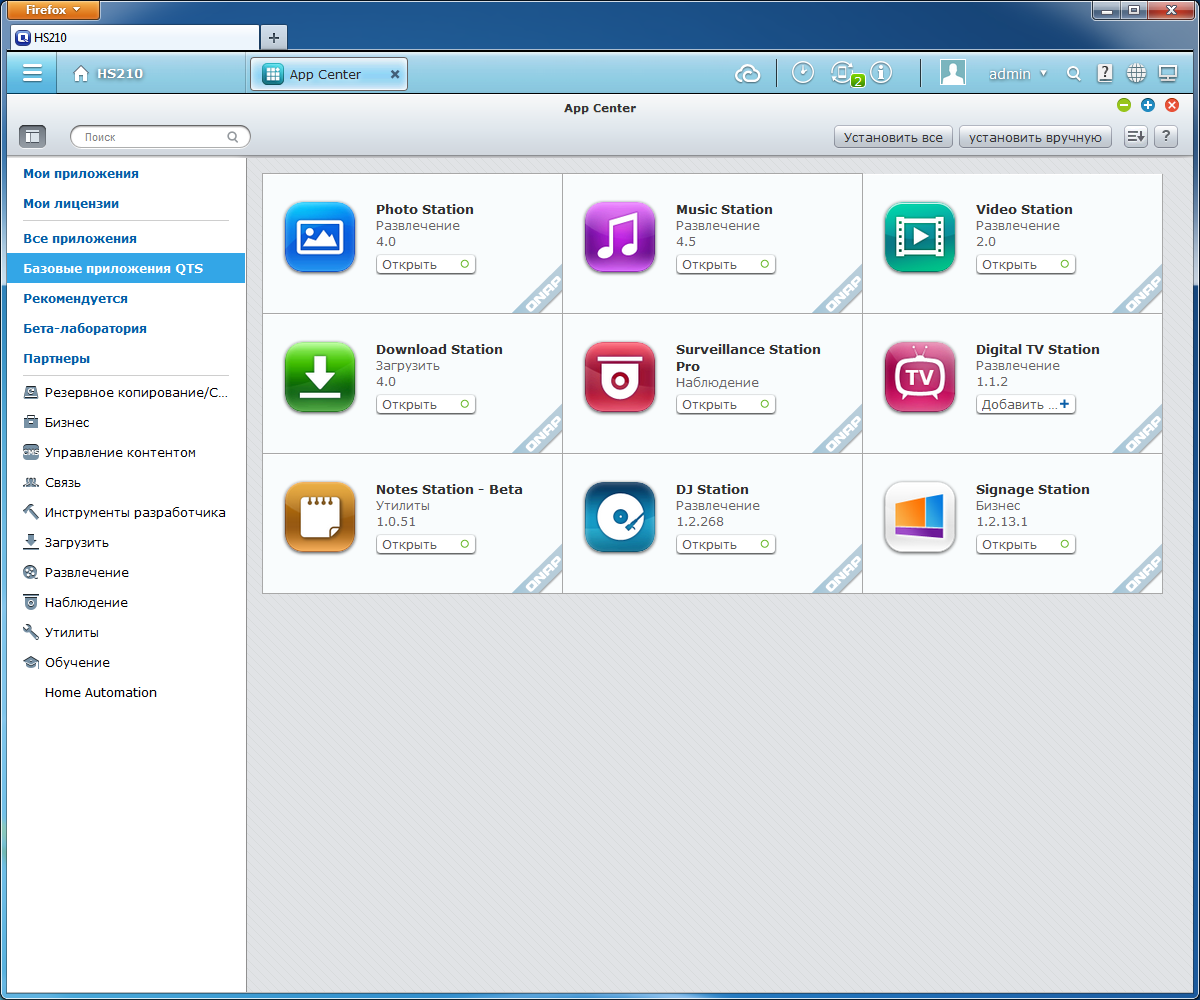Open the QTS search magnifier icon
1200x1000 pixels.
(x=1074, y=74)
